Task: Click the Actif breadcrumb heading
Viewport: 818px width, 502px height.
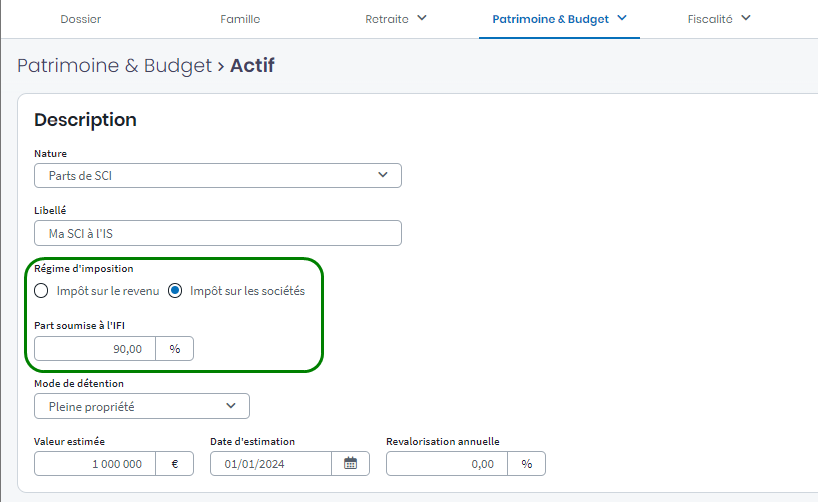Action: [252, 66]
